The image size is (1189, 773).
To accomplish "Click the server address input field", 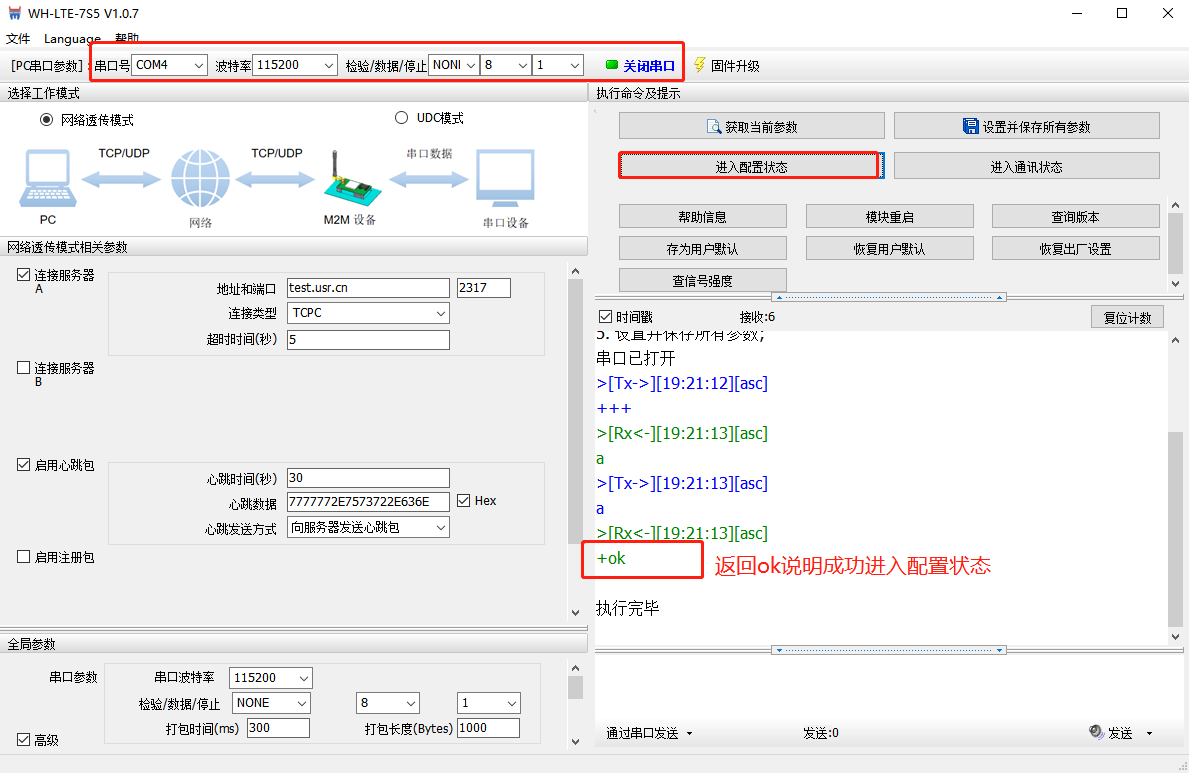I will (368, 288).
